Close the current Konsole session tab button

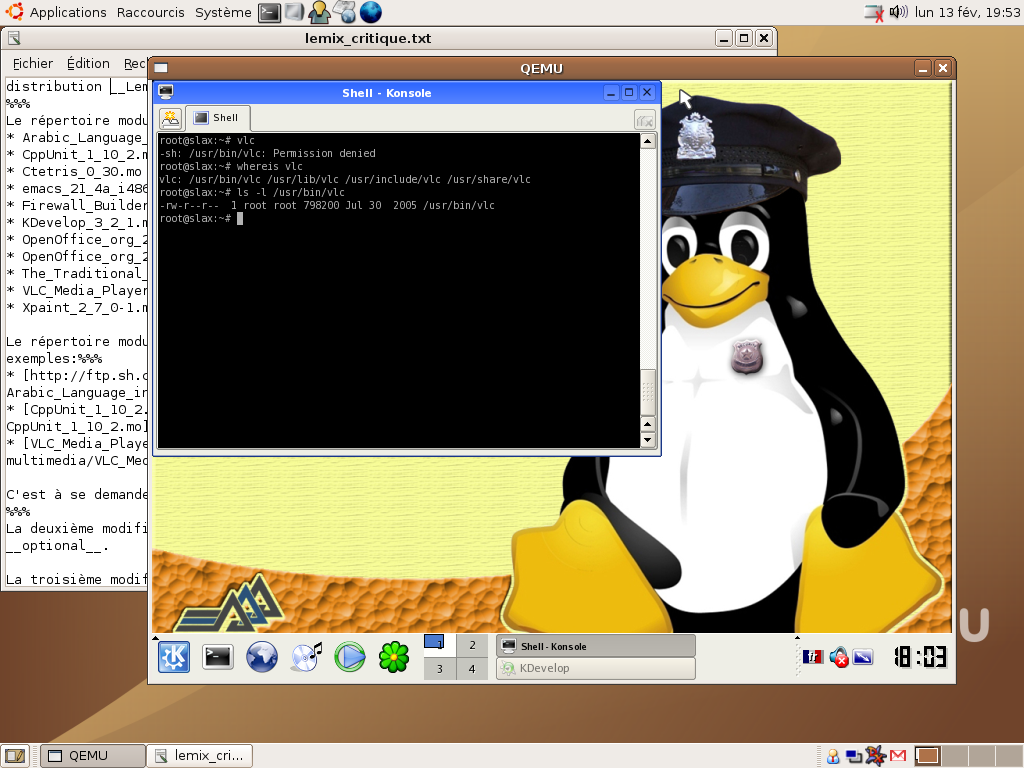(x=645, y=120)
